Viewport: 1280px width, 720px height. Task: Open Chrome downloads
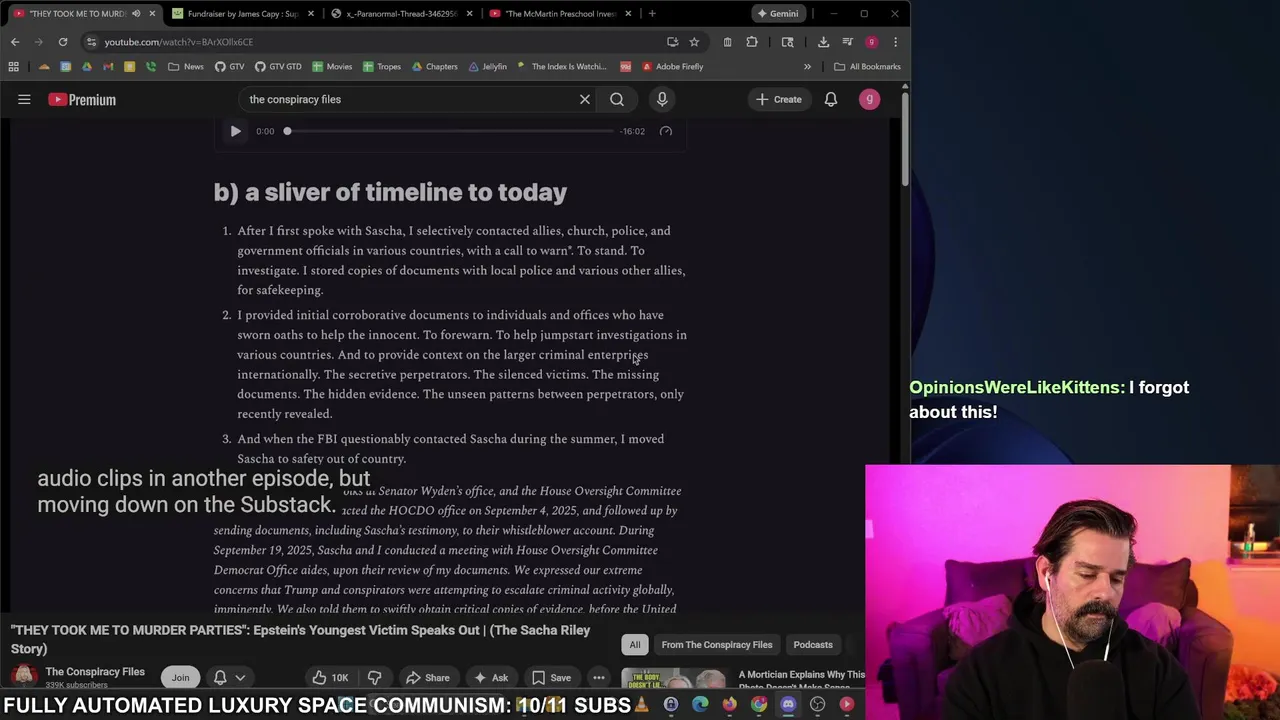point(823,42)
